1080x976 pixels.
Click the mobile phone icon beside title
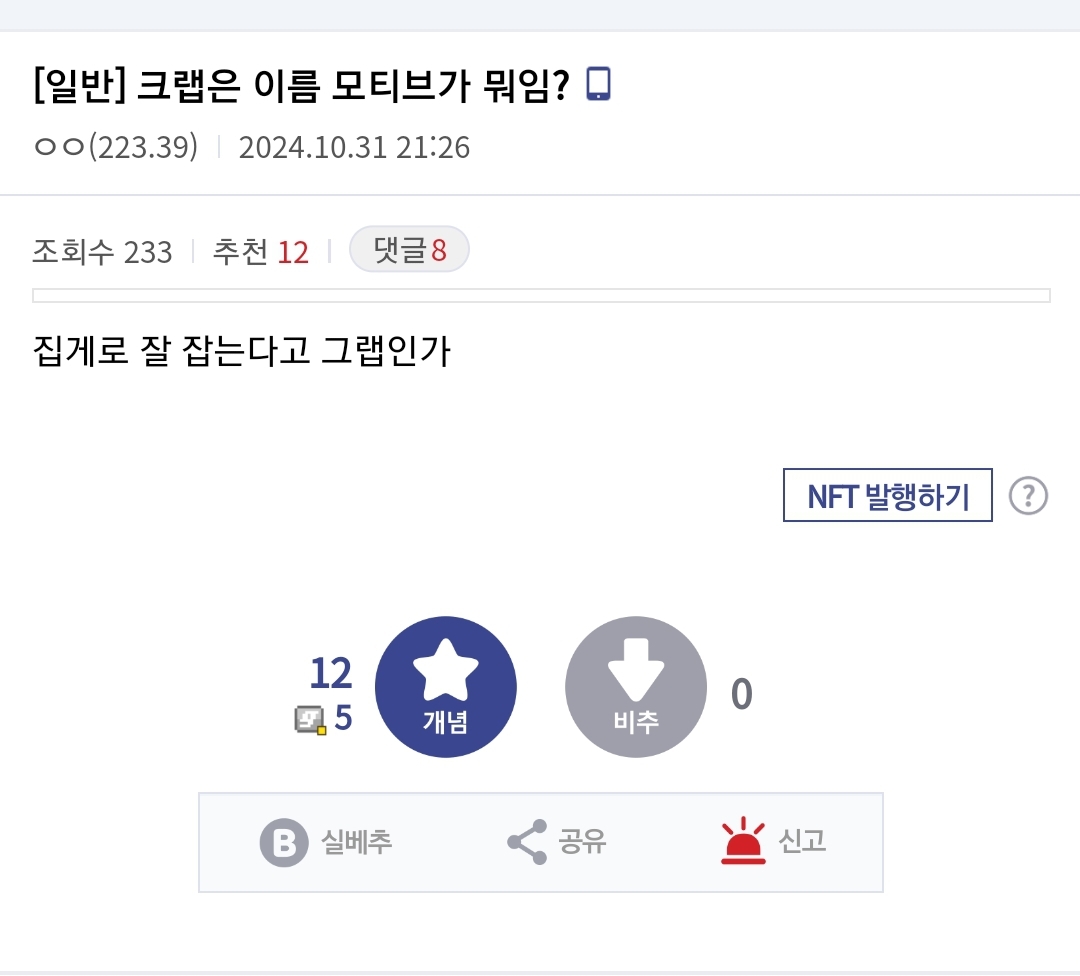598,84
